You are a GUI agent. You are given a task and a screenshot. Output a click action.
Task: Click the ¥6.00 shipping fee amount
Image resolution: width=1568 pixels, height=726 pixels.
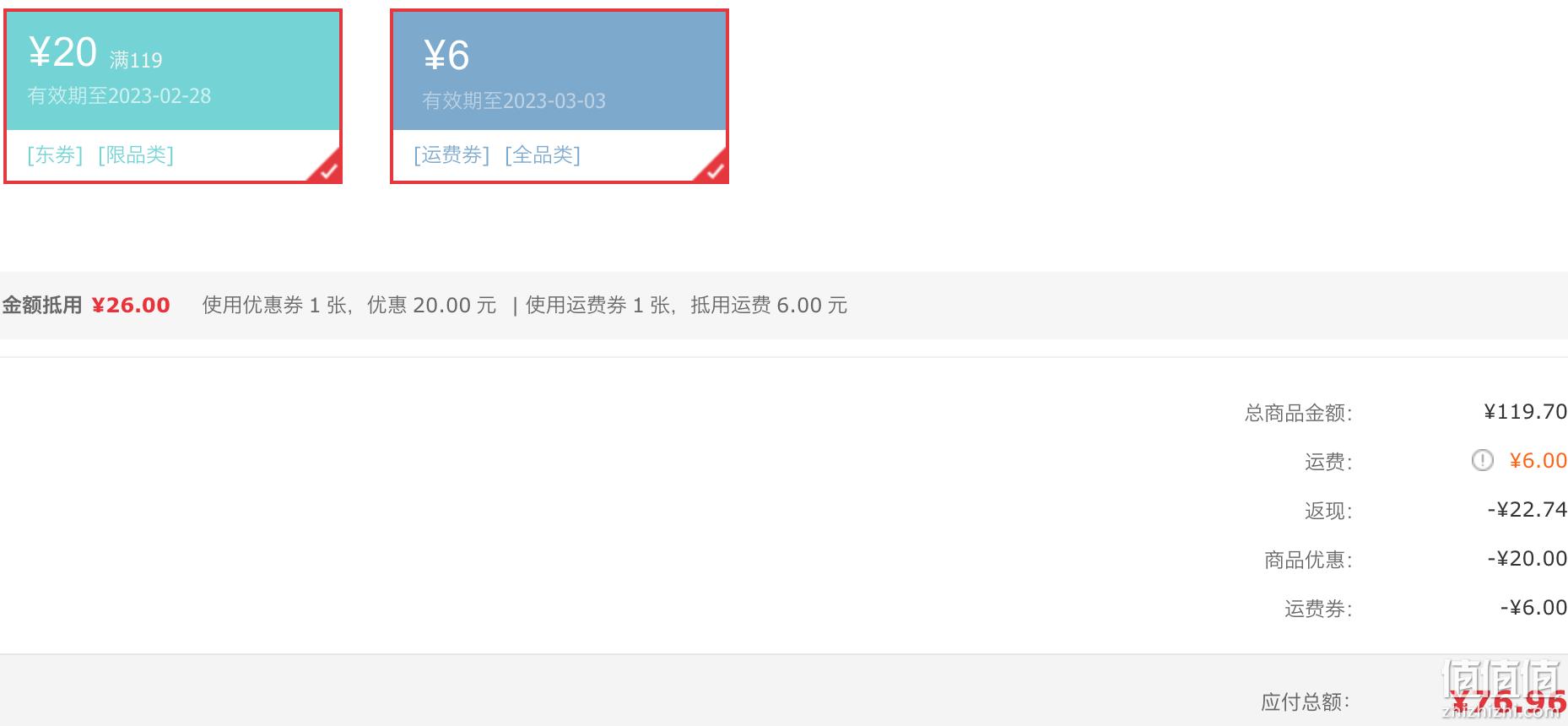click(x=1538, y=461)
